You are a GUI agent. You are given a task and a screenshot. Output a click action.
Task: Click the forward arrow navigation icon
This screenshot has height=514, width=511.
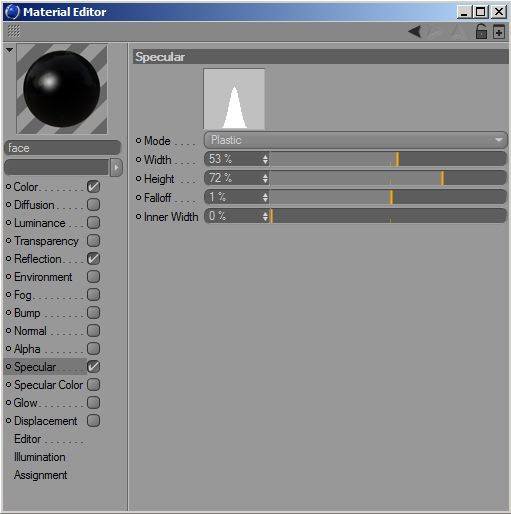434,32
